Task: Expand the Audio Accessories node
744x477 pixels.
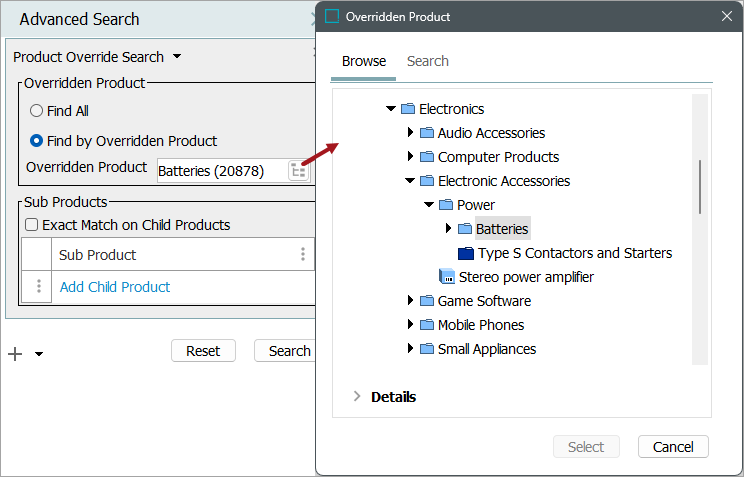Action: point(410,133)
